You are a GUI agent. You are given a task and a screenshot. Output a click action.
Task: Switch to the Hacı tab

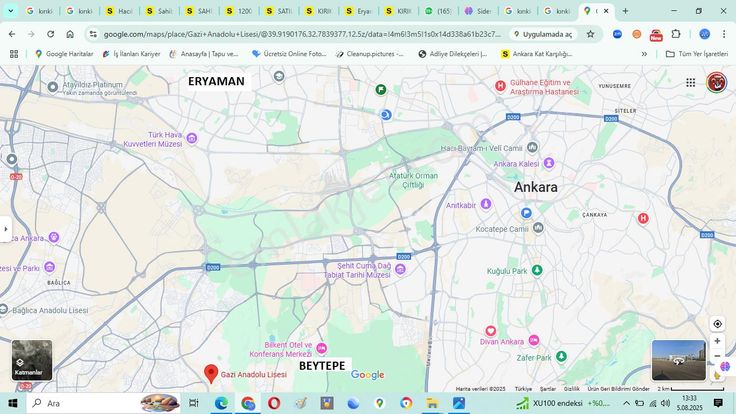120,11
